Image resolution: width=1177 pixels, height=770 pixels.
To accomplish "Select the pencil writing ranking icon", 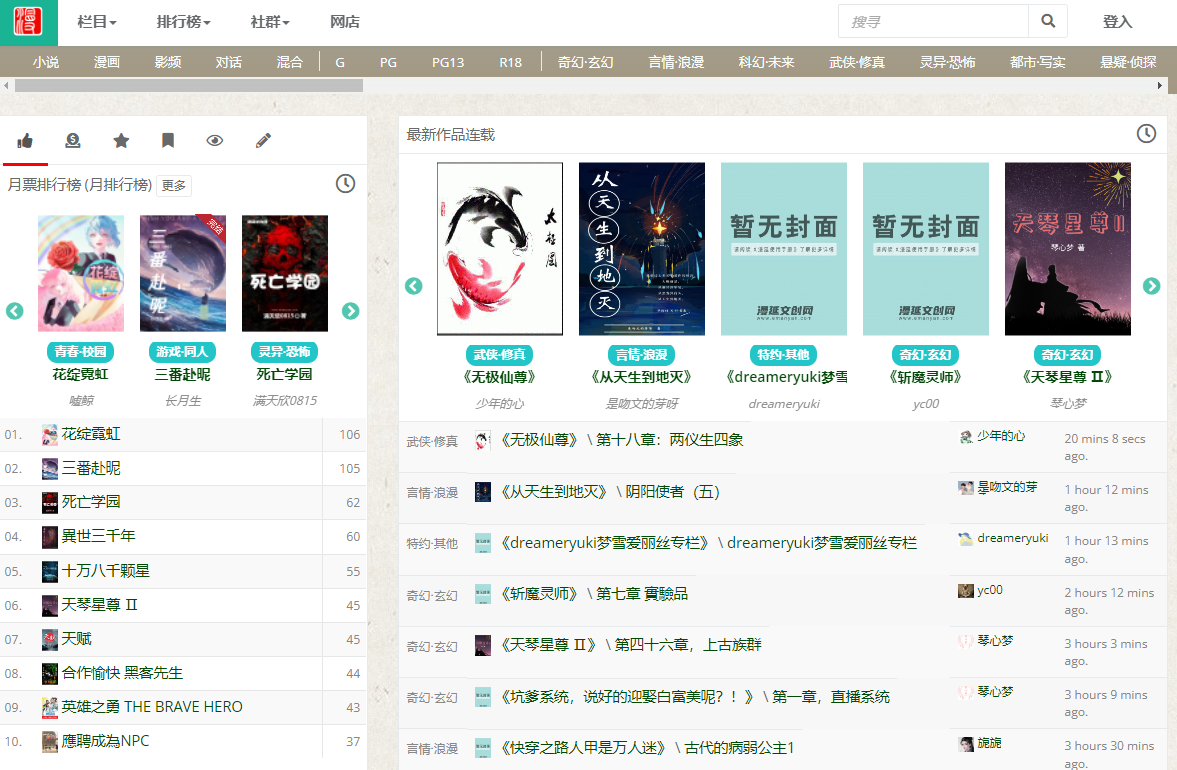I will 263,141.
